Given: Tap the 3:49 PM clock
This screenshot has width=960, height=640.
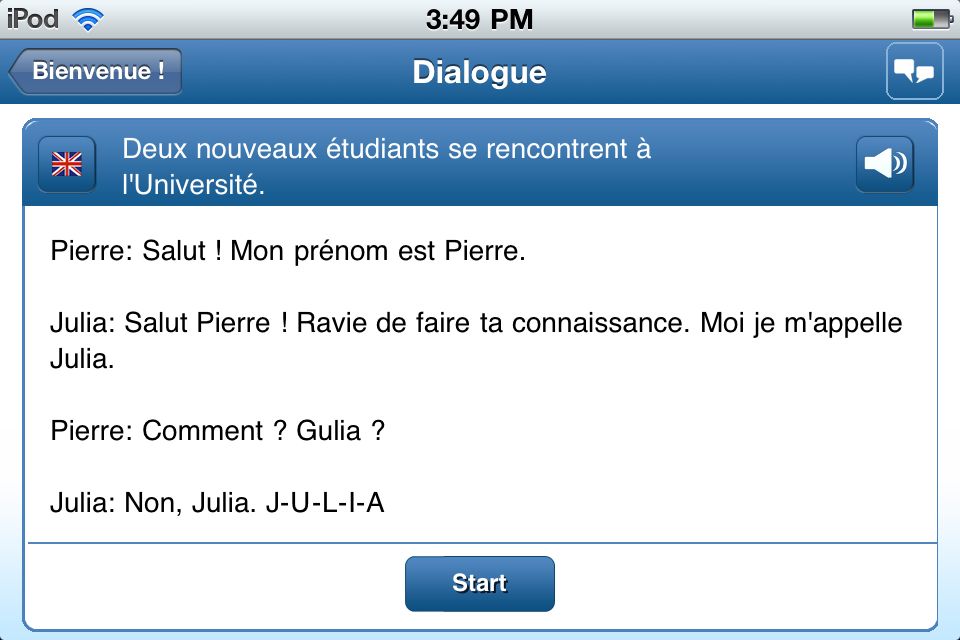Looking at the screenshot, I should pyautogui.click(x=479, y=18).
